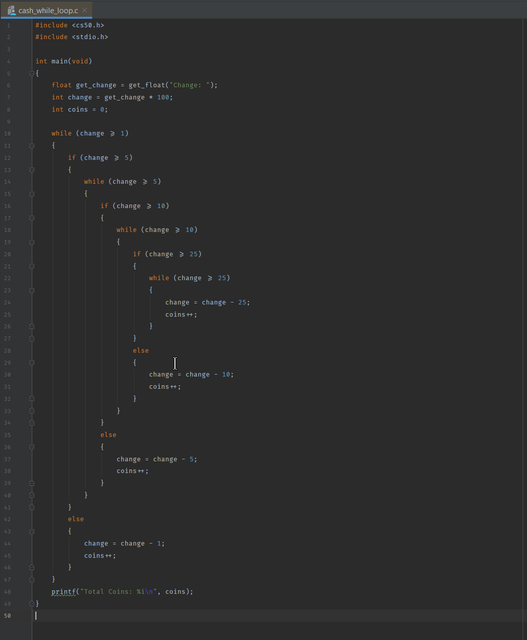Collapse the innermost while fold on line 23
The width and height of the screenshot is (527, 640).
point(31,291)
